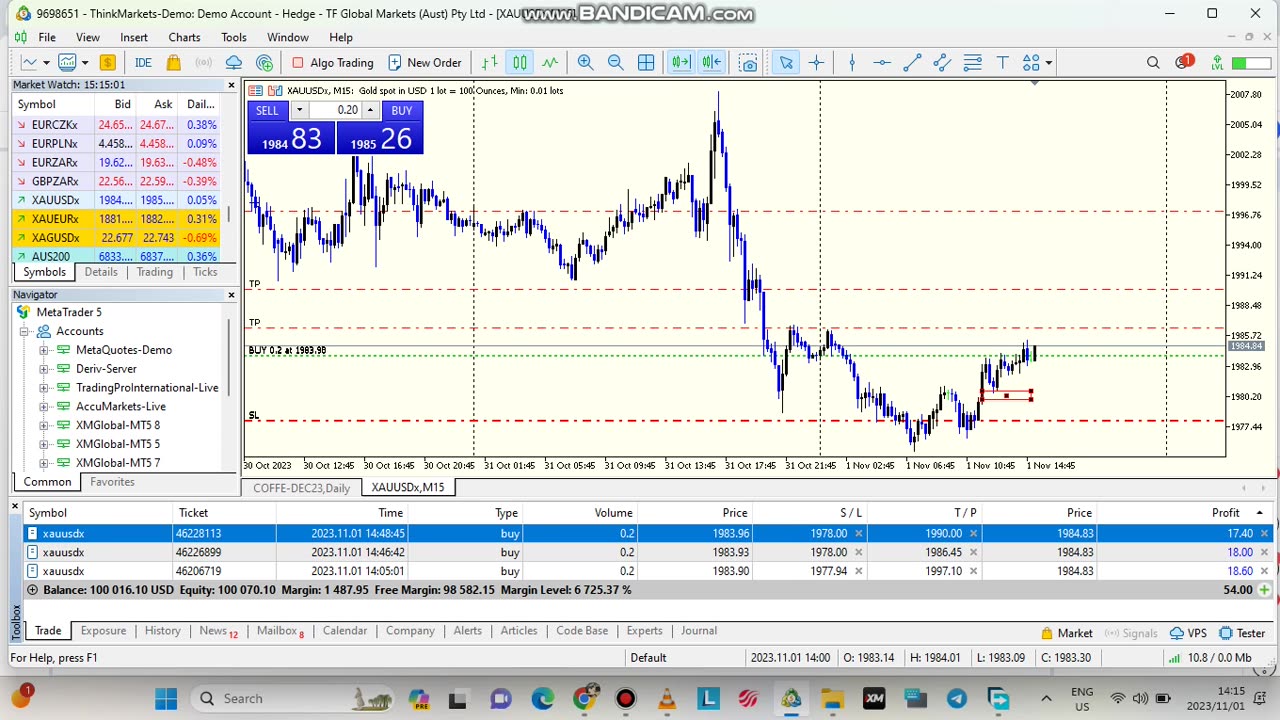Zoom in on the chart

pyautogui.click(x=585, y=62)
